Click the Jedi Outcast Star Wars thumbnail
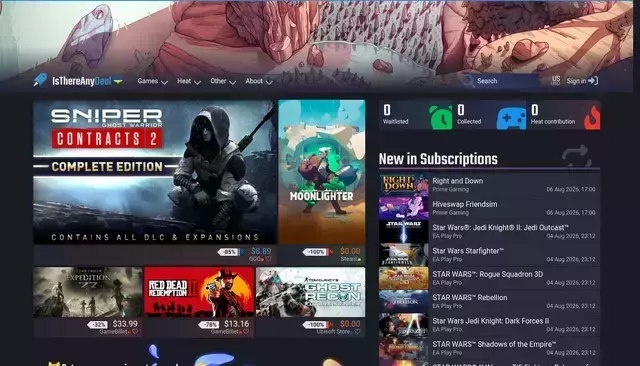The height and width of the screenshot is (366, 640). tap(404, 231)
